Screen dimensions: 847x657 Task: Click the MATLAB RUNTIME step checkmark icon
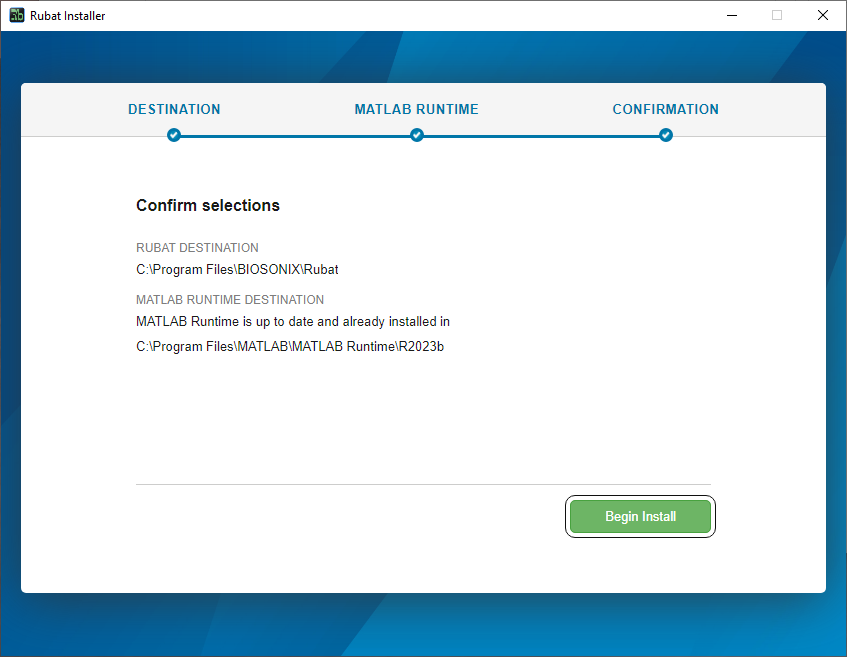coord(416,134)
